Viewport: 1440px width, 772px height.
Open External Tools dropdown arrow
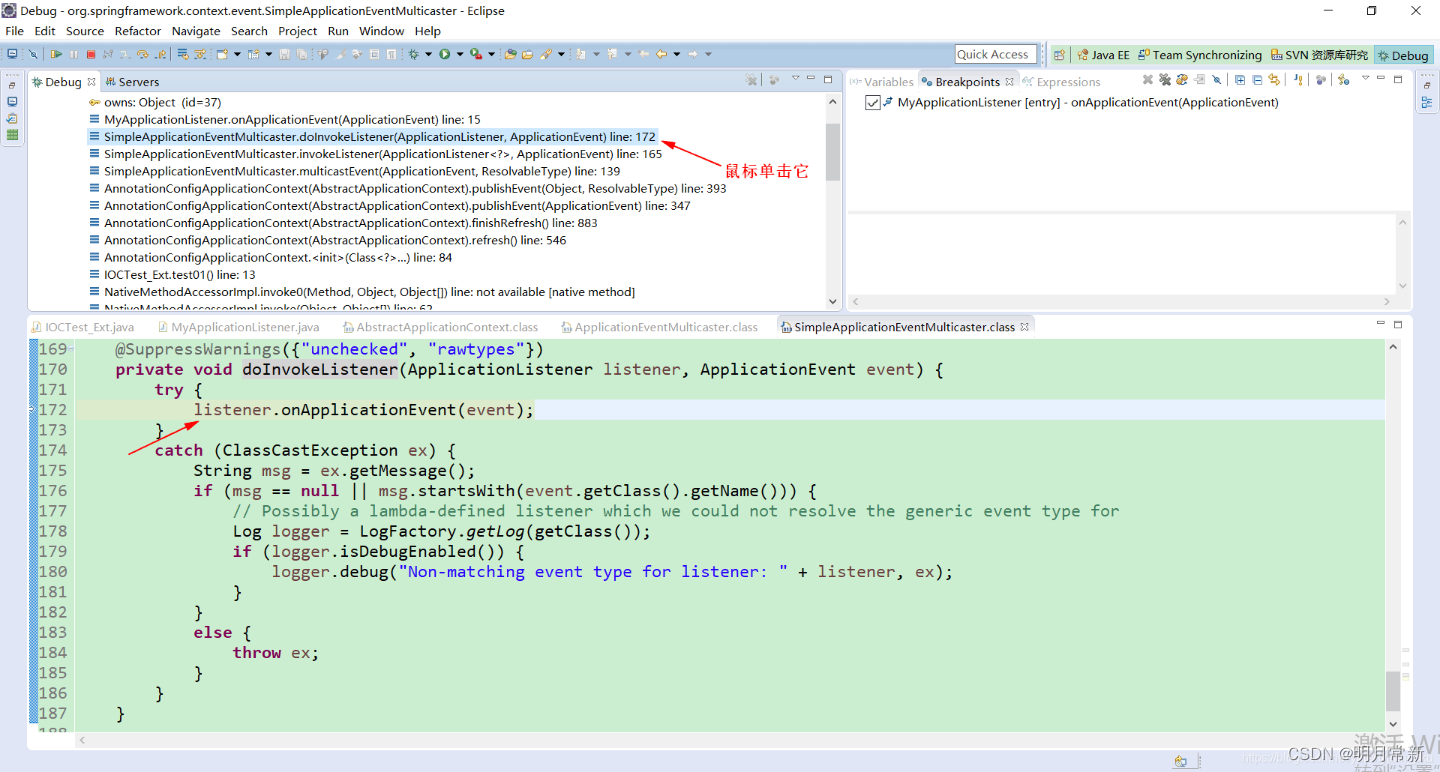click(491, 54)
